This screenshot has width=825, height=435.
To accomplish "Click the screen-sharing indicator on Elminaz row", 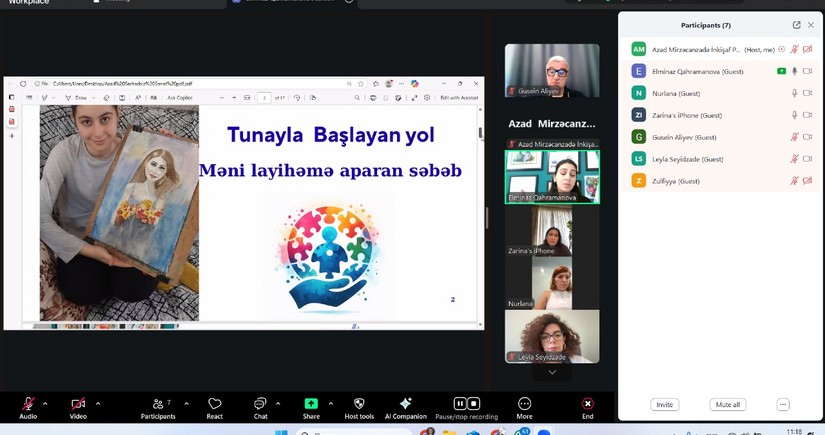I will point(781,71).
